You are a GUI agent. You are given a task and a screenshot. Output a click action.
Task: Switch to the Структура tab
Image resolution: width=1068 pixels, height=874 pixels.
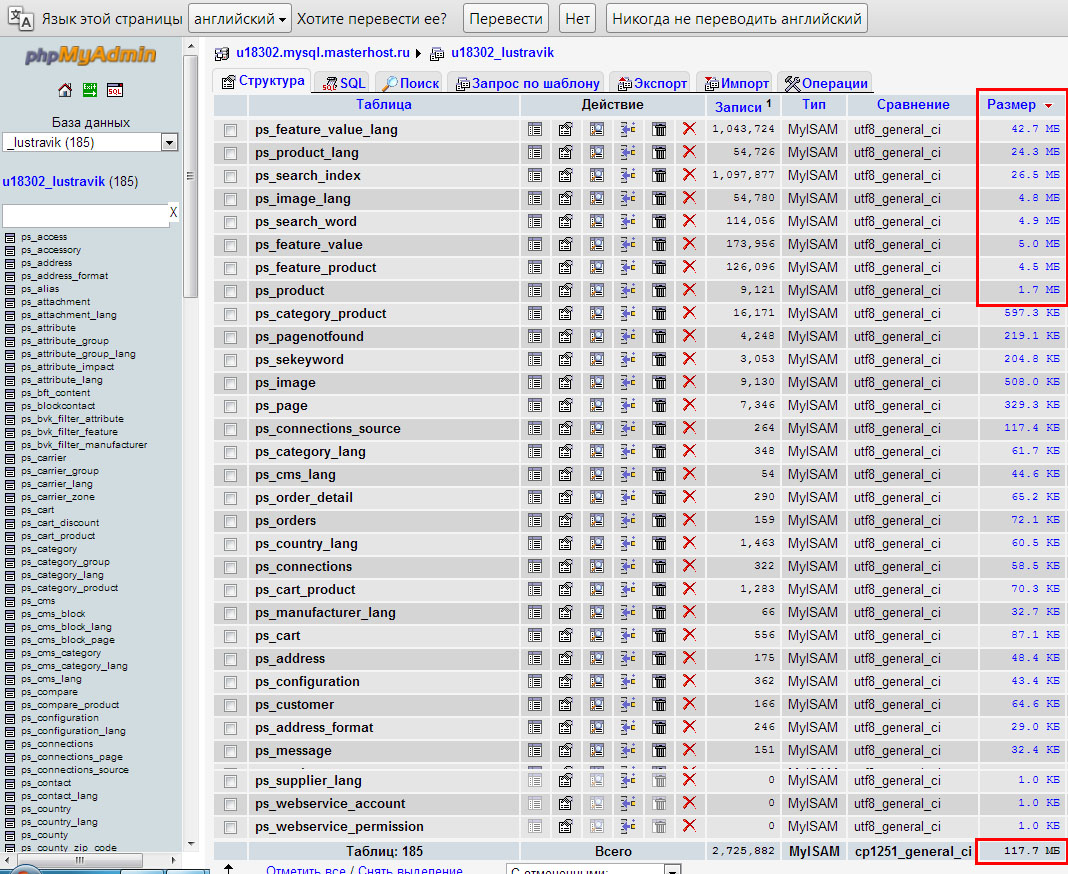pyautogui.click(x=263, y=81)
